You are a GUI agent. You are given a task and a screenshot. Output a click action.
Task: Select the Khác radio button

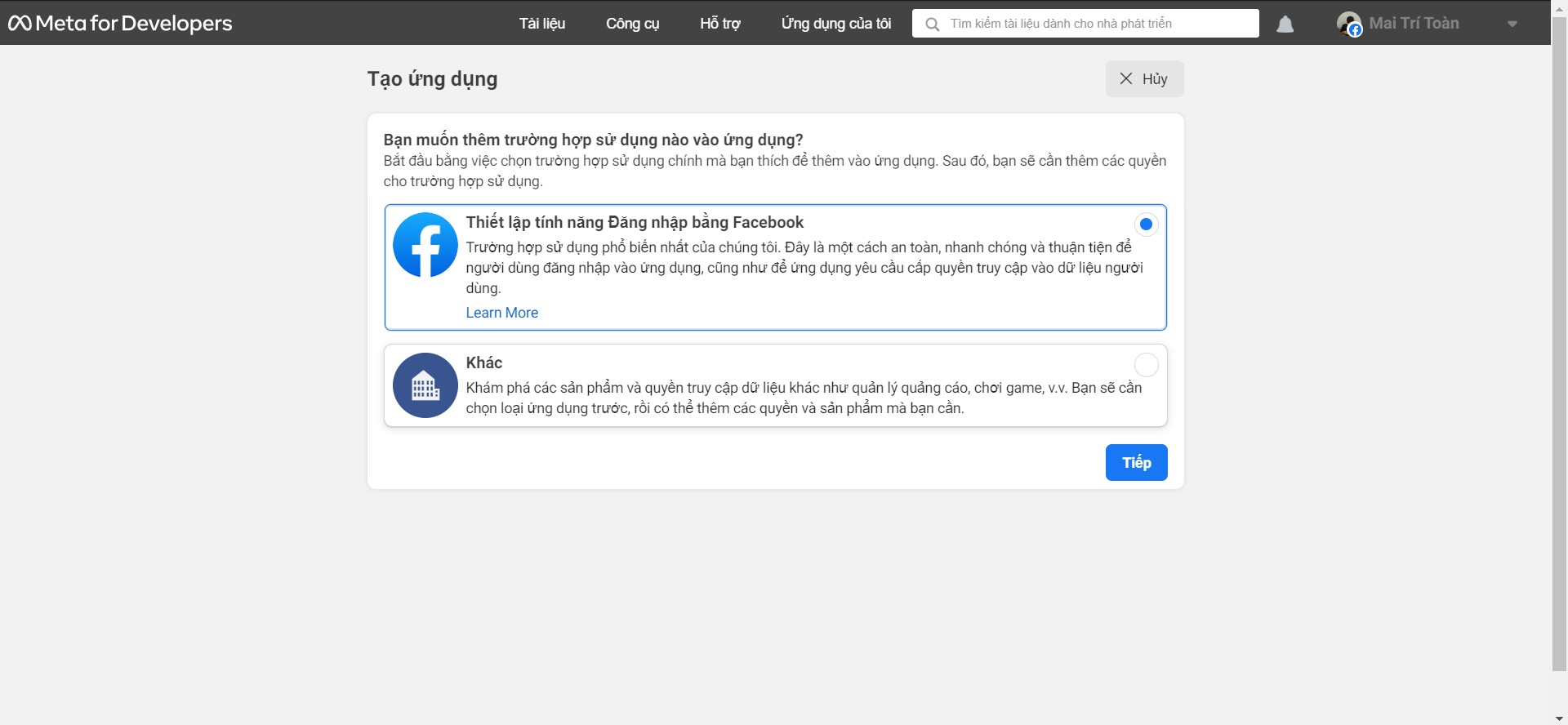coord(1146,365)
